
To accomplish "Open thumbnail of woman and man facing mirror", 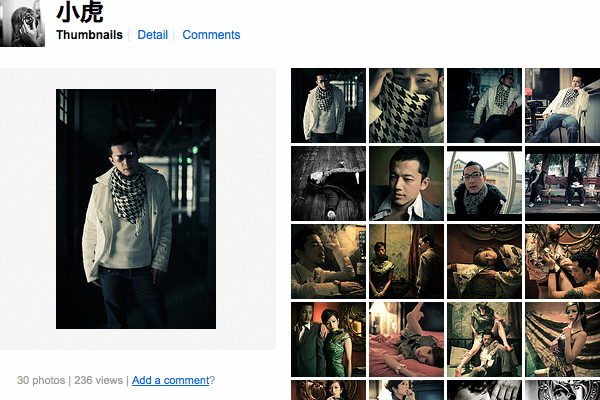I will click(406, 262).
